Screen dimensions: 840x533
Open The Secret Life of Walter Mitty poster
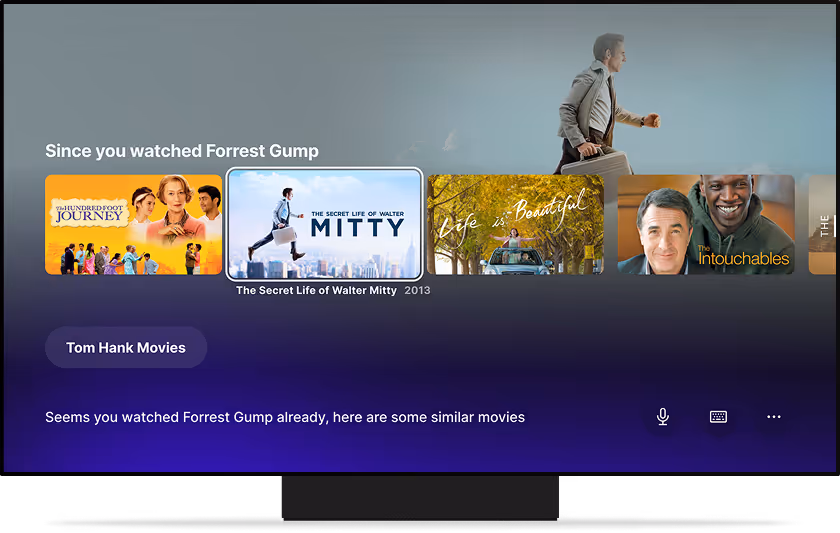click(x=324, y=224)
